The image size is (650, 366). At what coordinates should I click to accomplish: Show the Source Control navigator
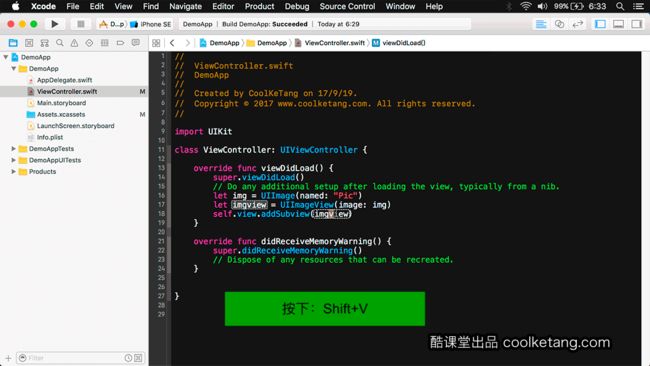tap(29, 43)
